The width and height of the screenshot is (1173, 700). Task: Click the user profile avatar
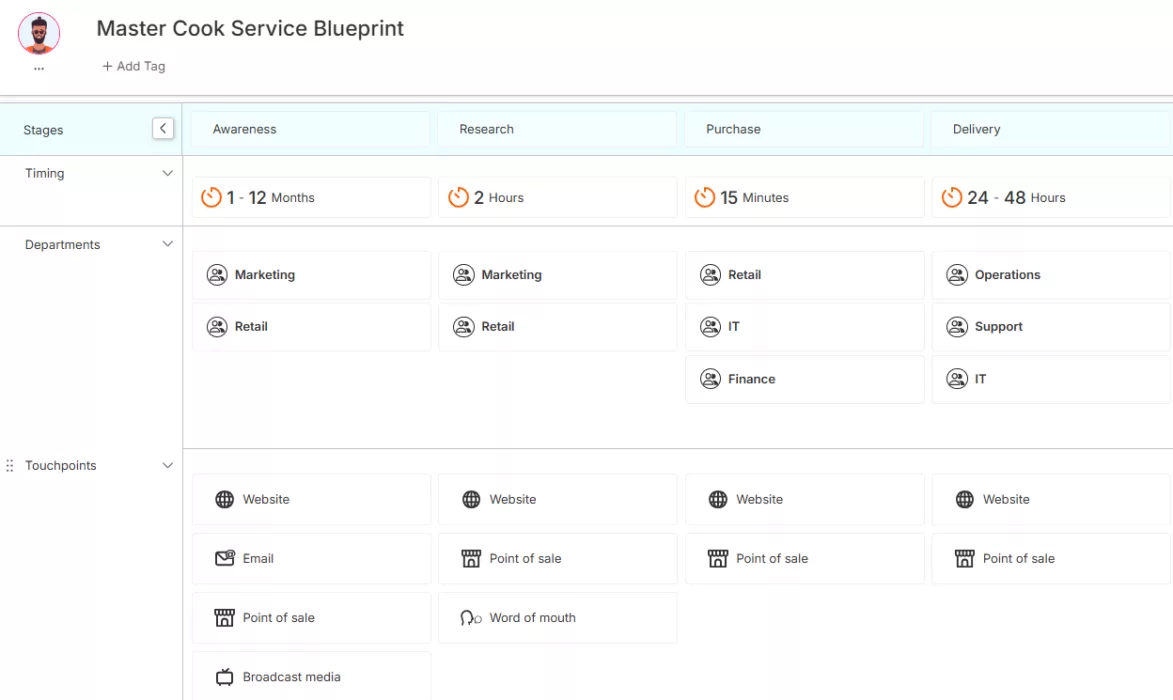click(38, 33)
